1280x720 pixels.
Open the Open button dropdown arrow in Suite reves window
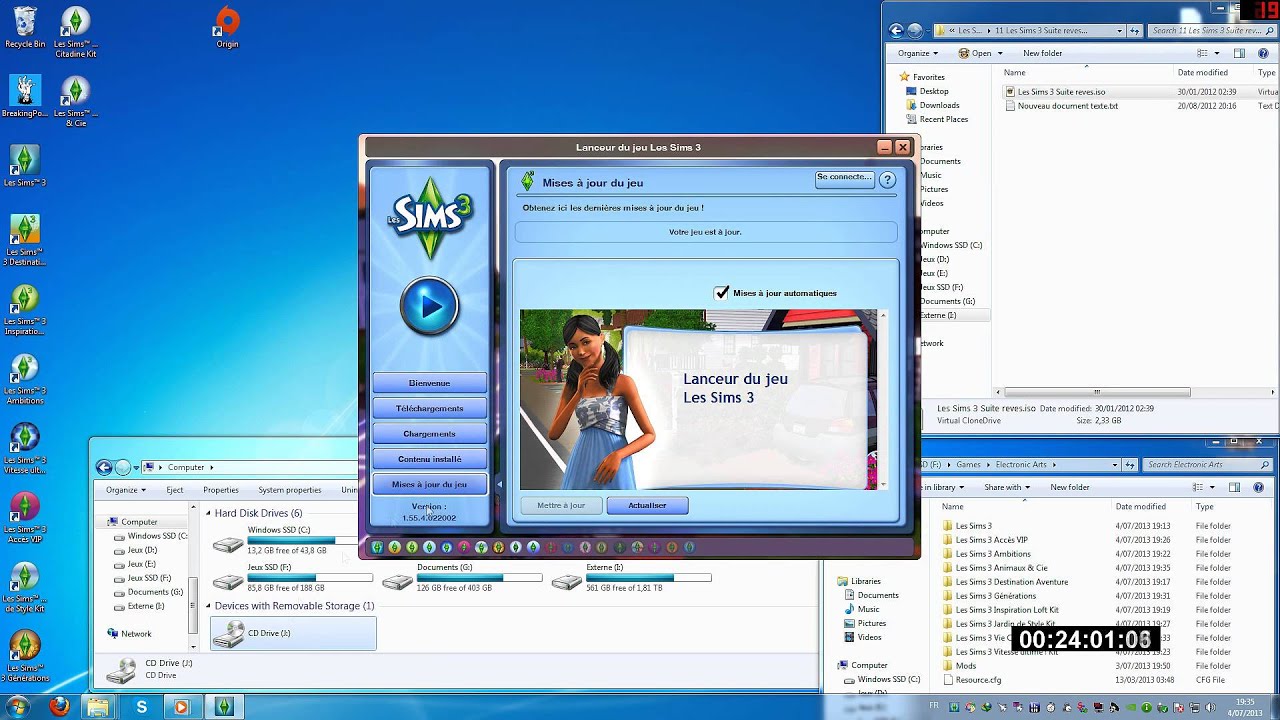998,53
